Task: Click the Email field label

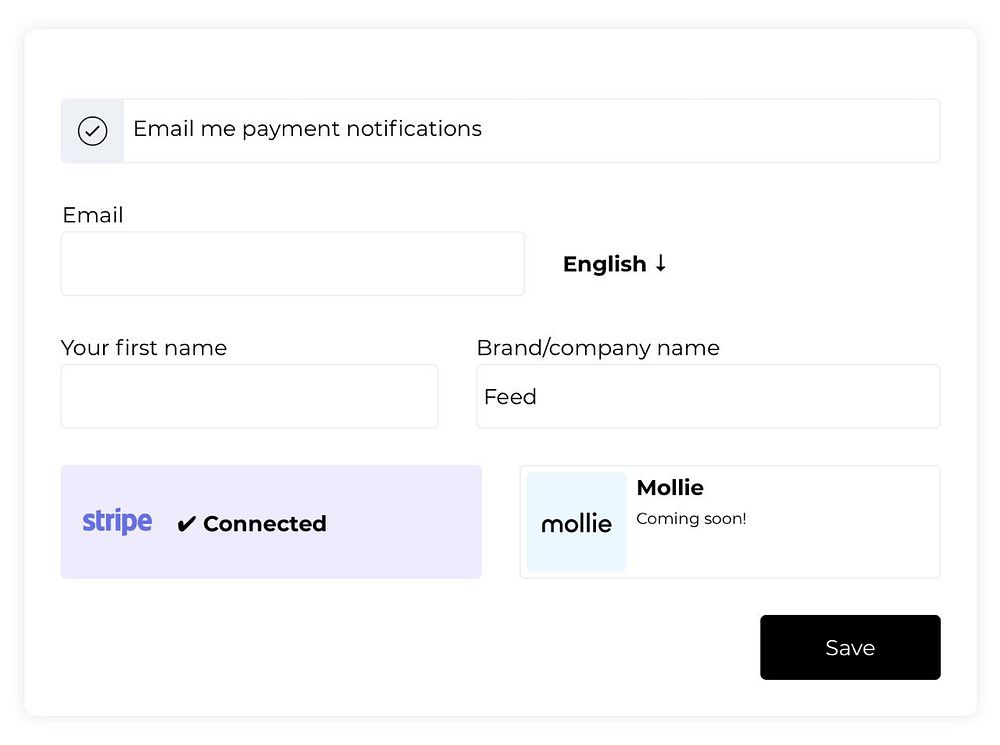Action: coord(93,215)
